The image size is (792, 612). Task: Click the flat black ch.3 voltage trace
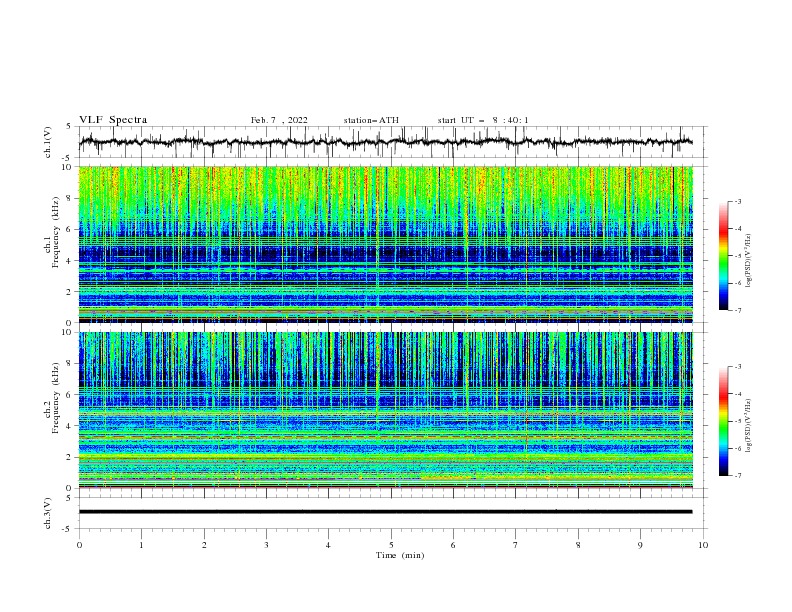click(x=385, y=512)
